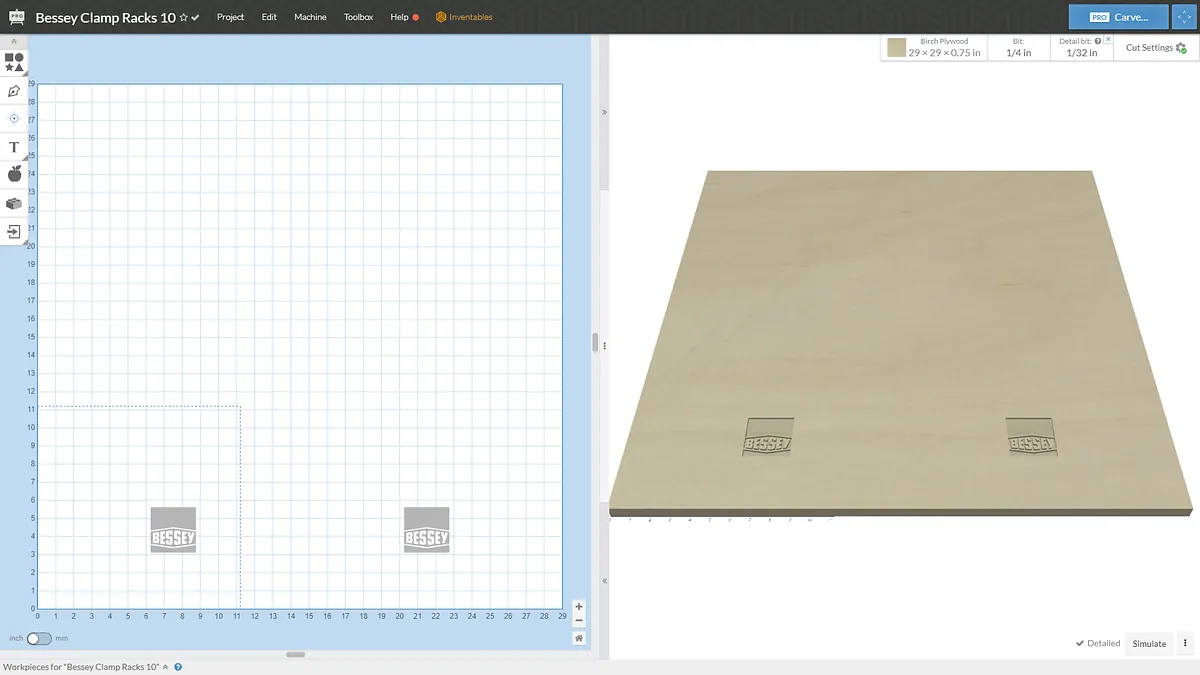1200x675 pixels.
Task: Star the Bessey Clamp Racks 10 project
Action: pos(183,18)
